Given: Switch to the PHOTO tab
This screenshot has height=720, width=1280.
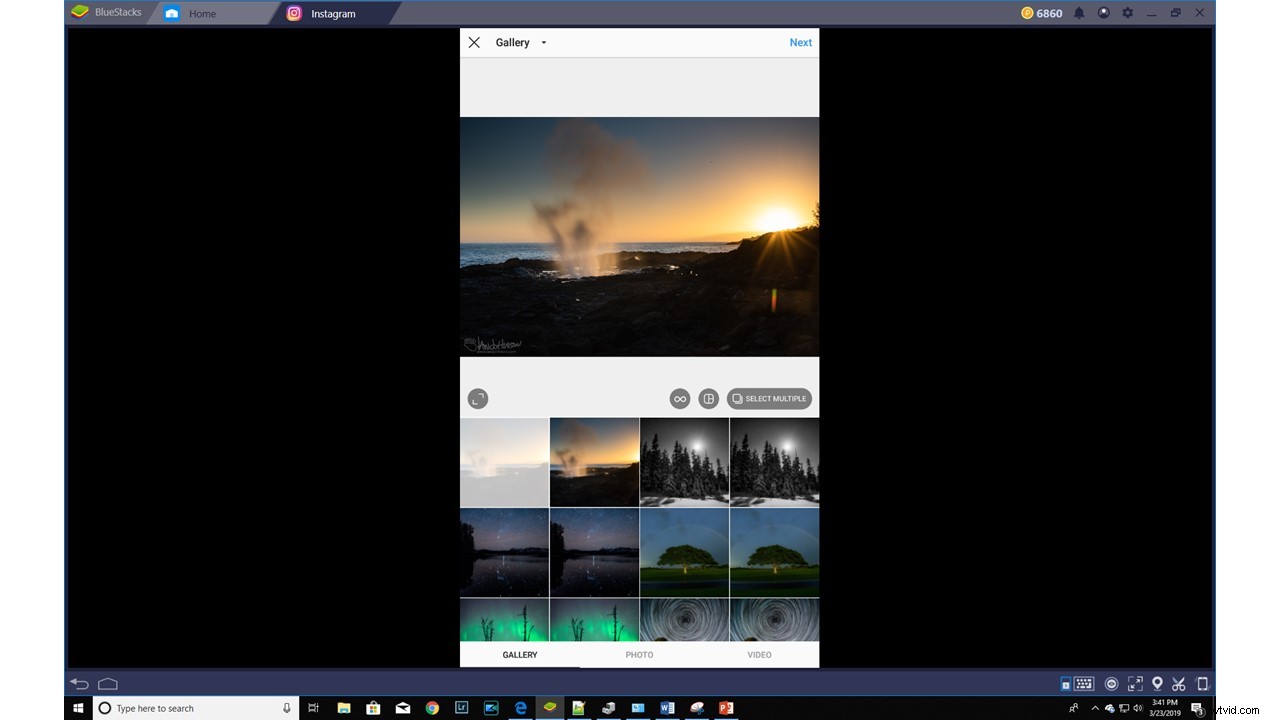Looking at the screenshot, I should coord(639,655).
